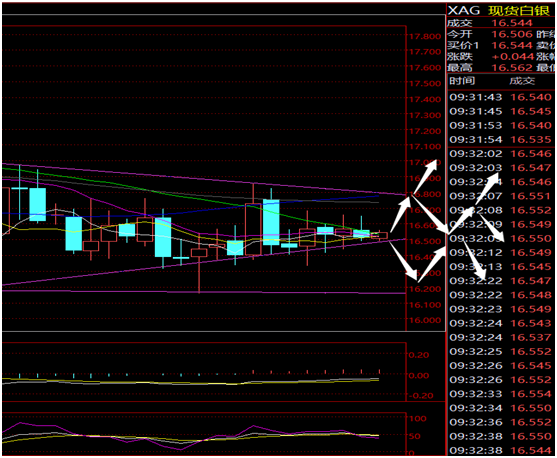Viewport: 557px width, 458px height.
Task: Click the 涨跌 +0.044 change value
Action: pyautogui.click(x=513, y=56)
